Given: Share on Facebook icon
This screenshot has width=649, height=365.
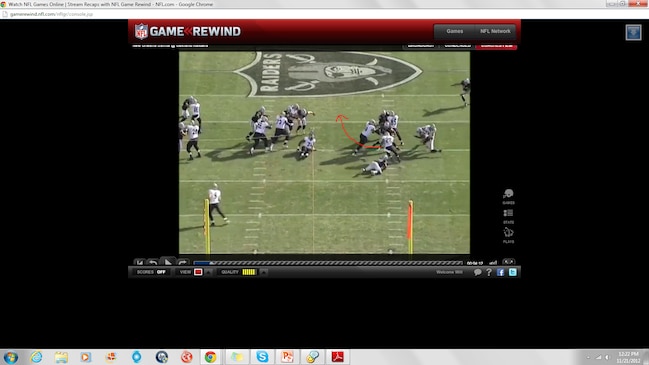Looking at the screenshot, I should pyautogui.click(x=500, y=272).
